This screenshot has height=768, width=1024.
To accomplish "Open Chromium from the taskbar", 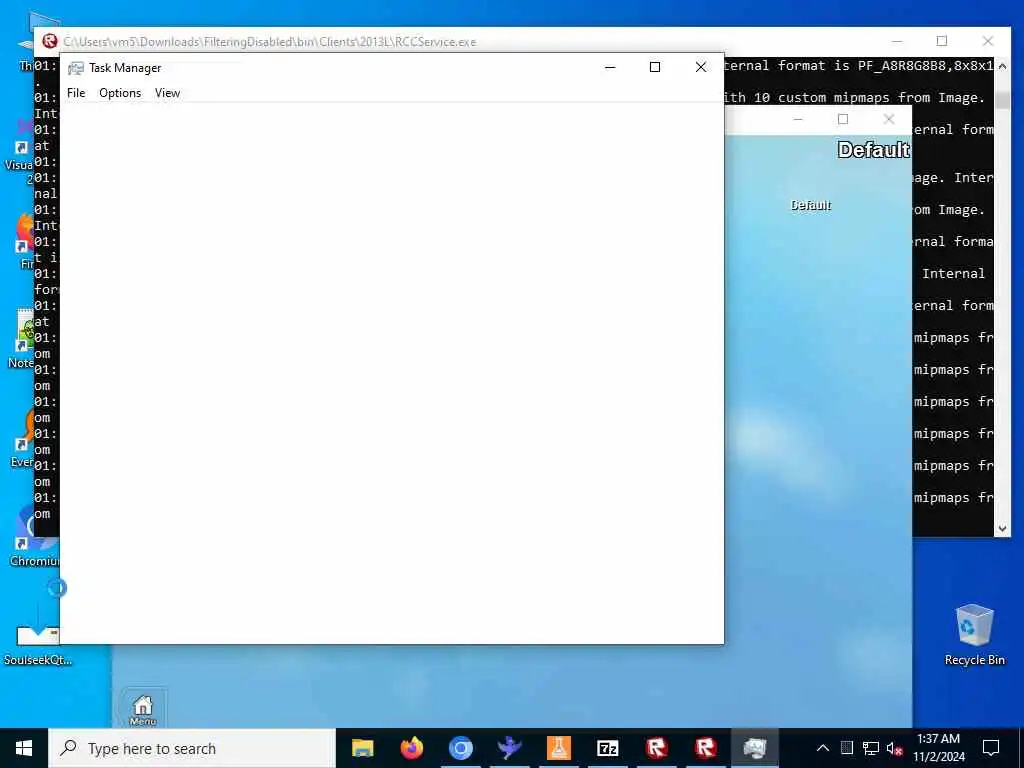I will click(460, 748).
